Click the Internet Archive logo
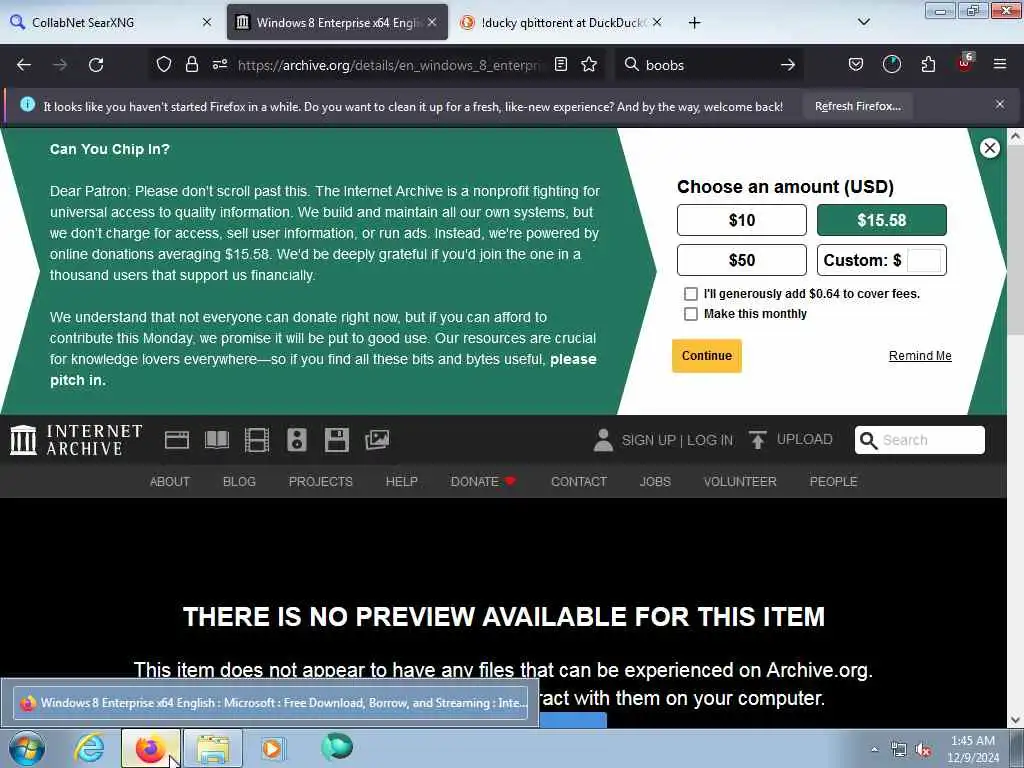This screenshot has height=768, width=1024. click(x=76, y=440)
